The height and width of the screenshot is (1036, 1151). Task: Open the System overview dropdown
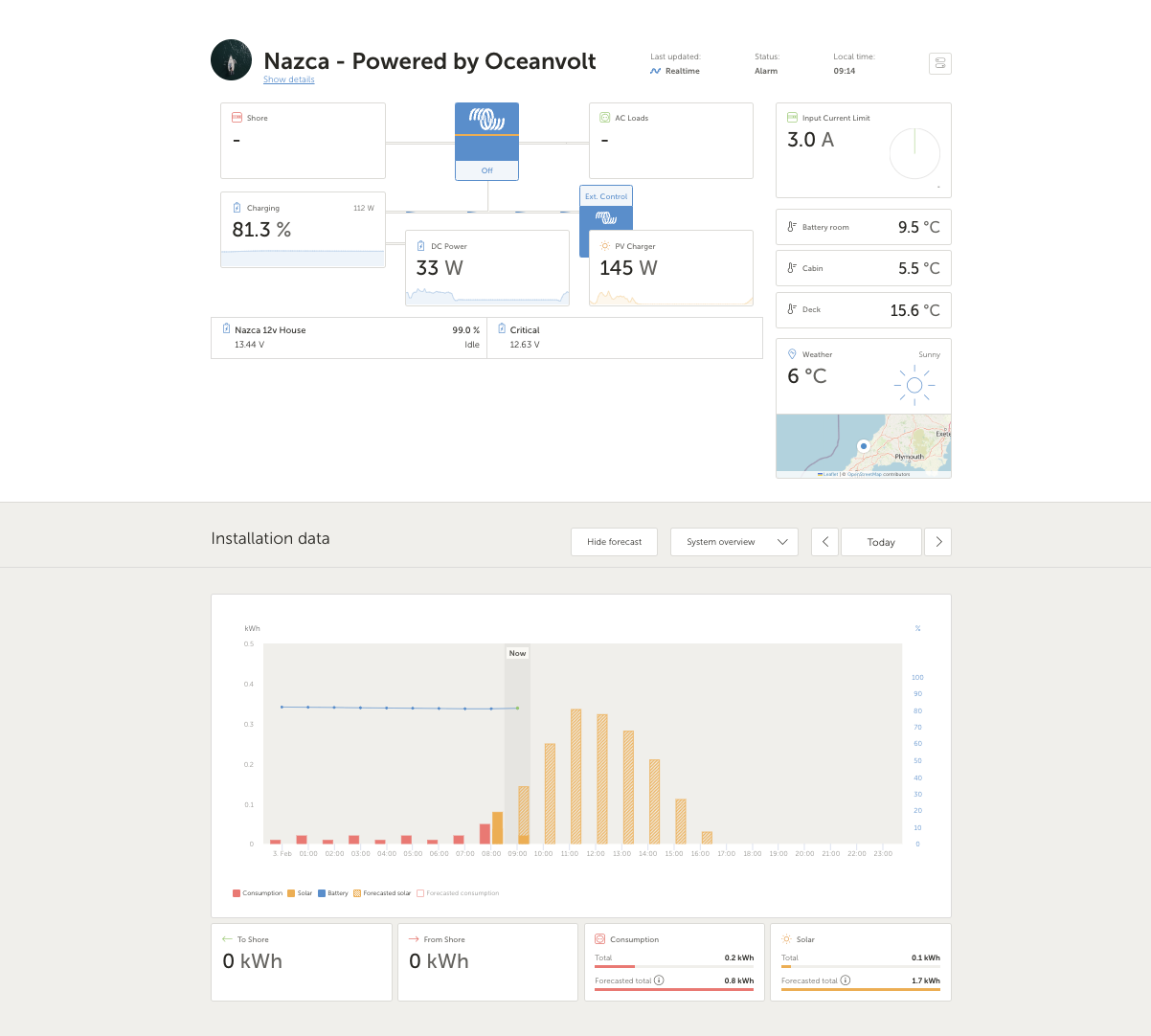(734, 542)
